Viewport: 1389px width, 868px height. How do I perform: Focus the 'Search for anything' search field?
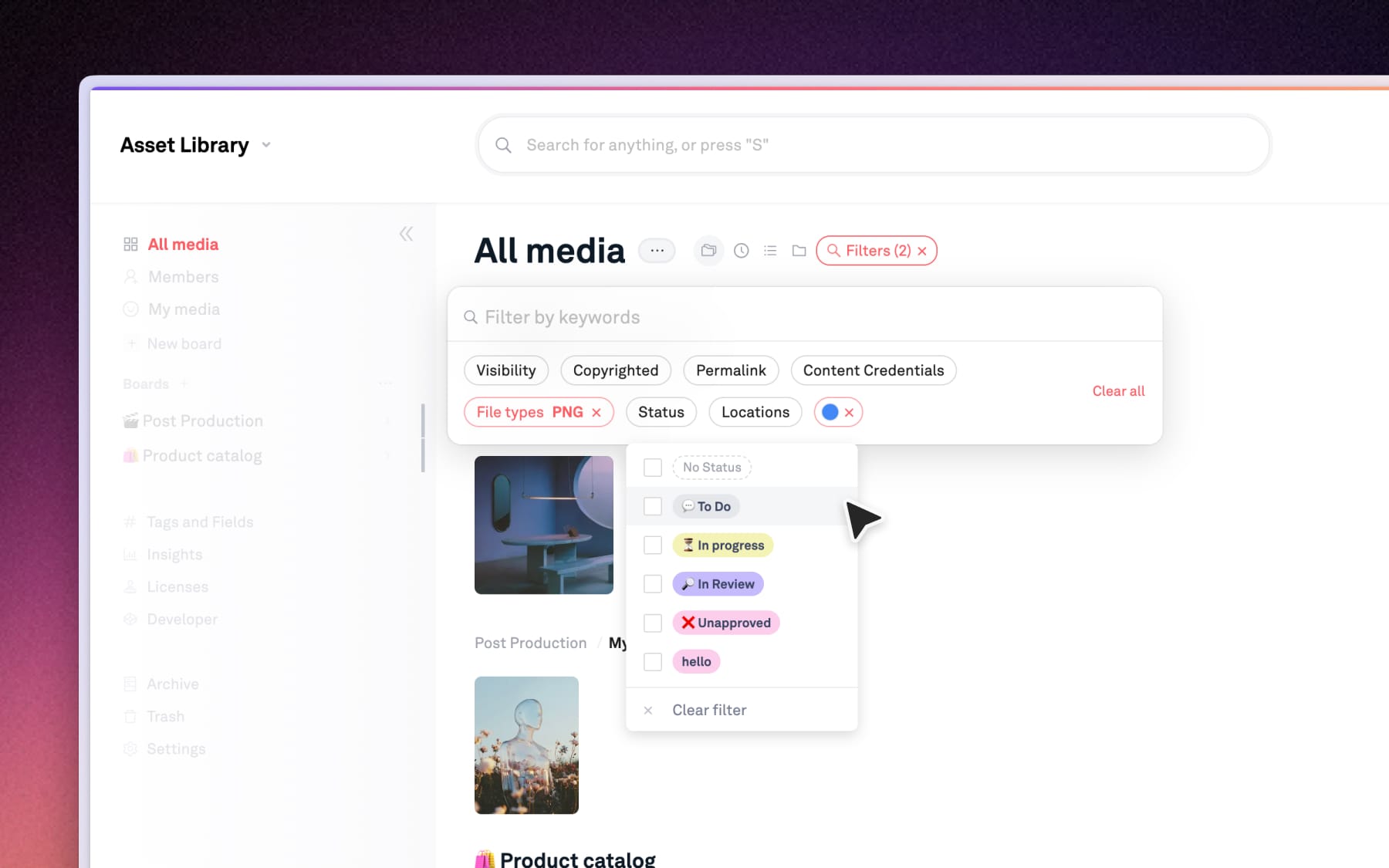tap(874, 145)
